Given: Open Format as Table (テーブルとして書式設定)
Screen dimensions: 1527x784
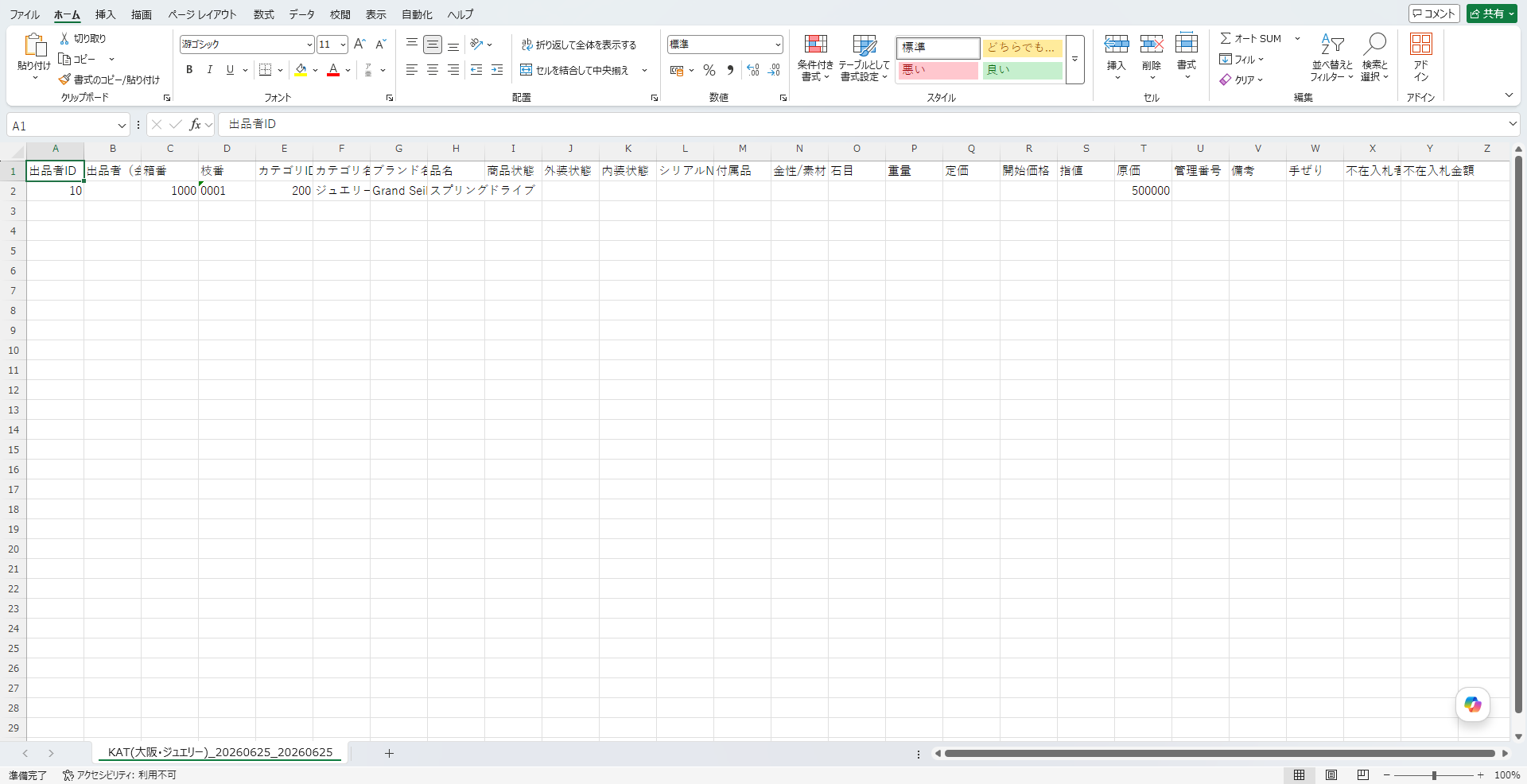Looking at the screenshot, I should 864,58.
